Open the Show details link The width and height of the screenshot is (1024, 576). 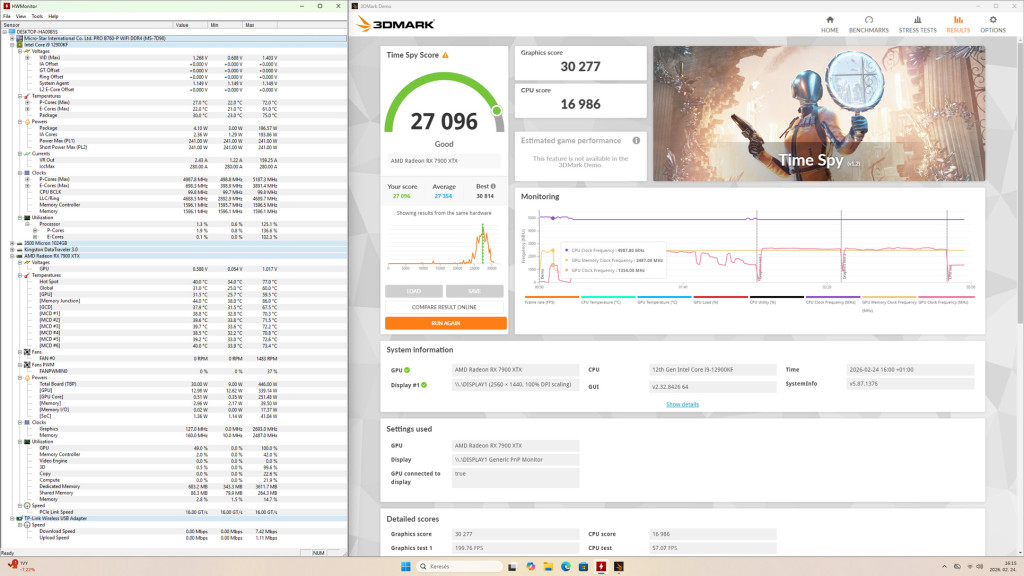coord(682,404)
